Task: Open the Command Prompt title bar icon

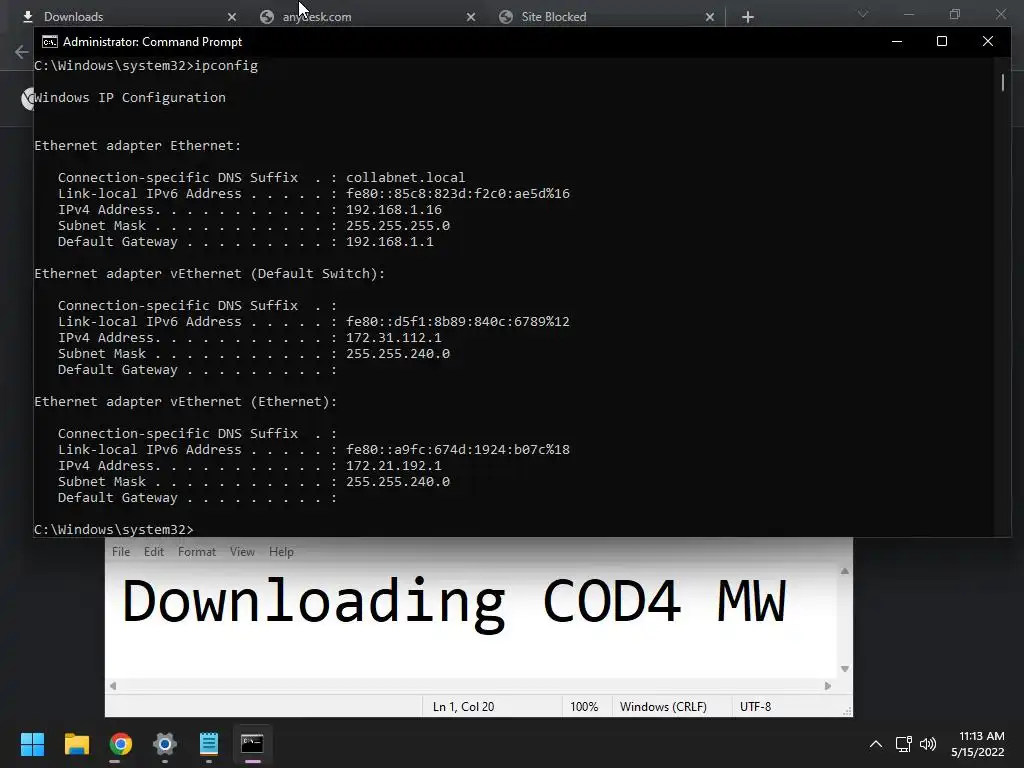Action: (x=50, y=42)
